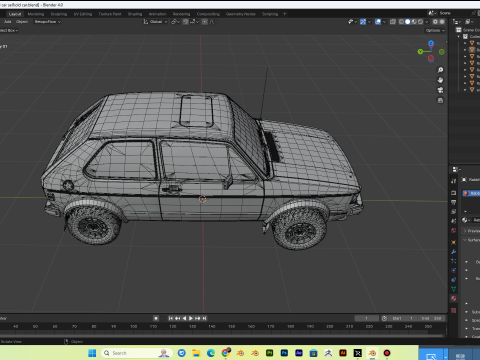Collapse the Surface panel in material properties

pyautogui.click(x=465, y=240)
